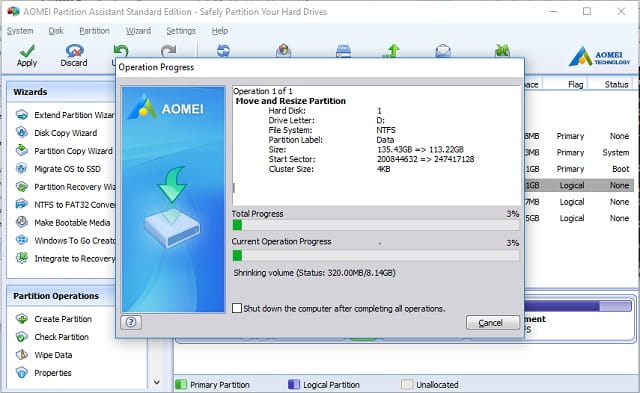Click the Partition Operations panel header
Screen dimensions: 640x393
[61, 296]
